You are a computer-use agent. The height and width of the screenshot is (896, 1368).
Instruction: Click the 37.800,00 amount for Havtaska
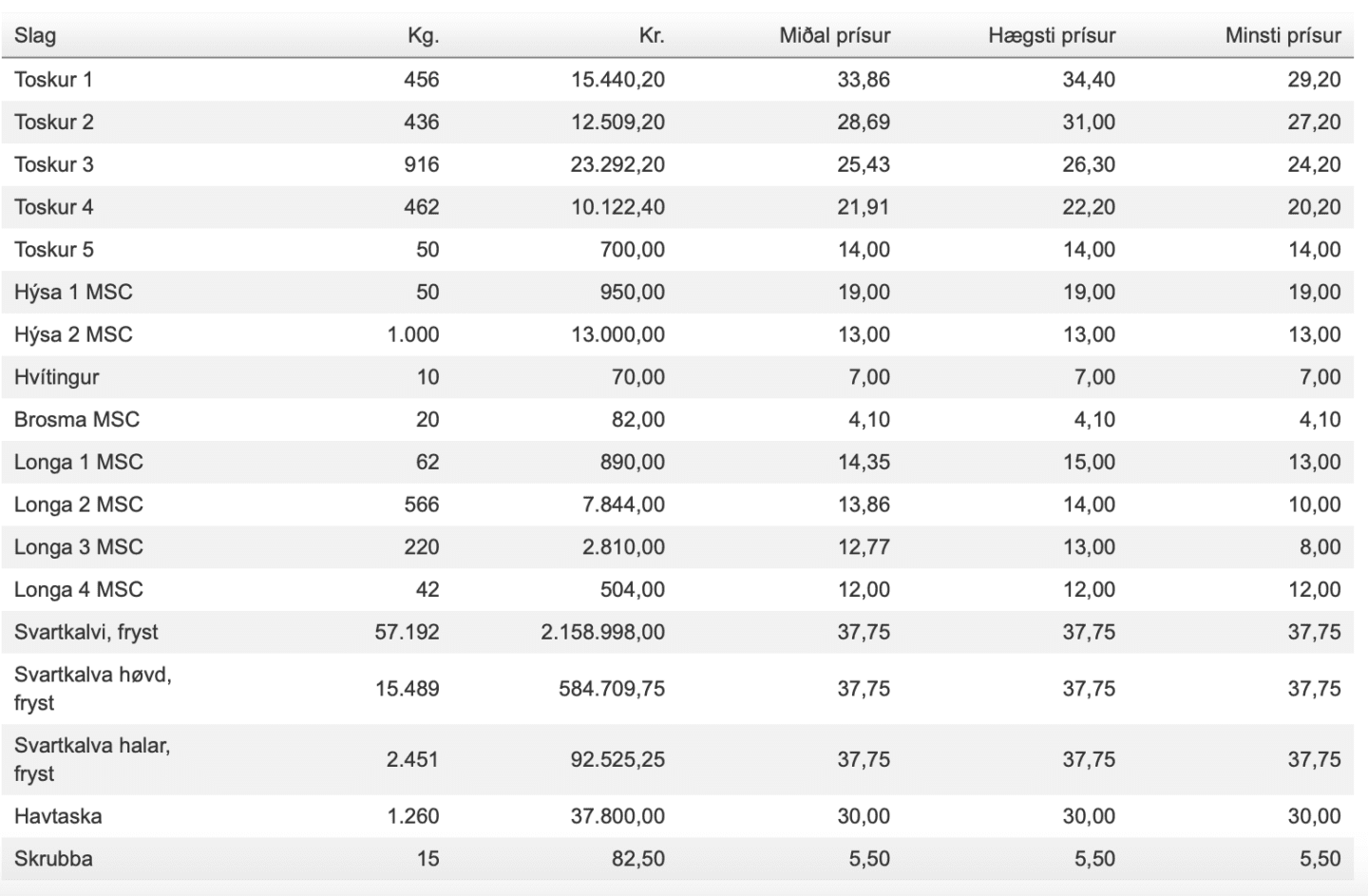pos(617,816)
